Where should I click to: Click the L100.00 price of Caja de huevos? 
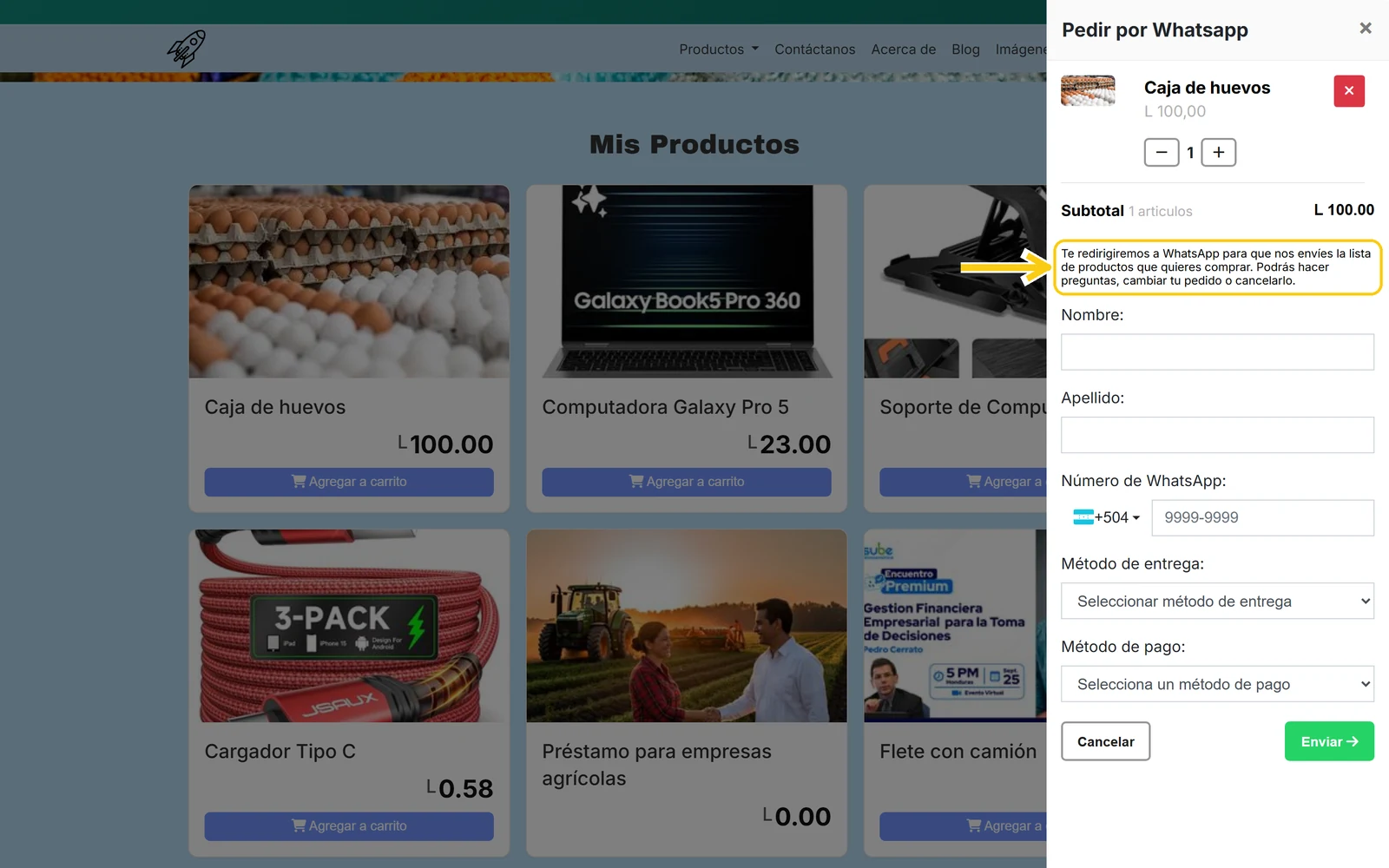445,444
